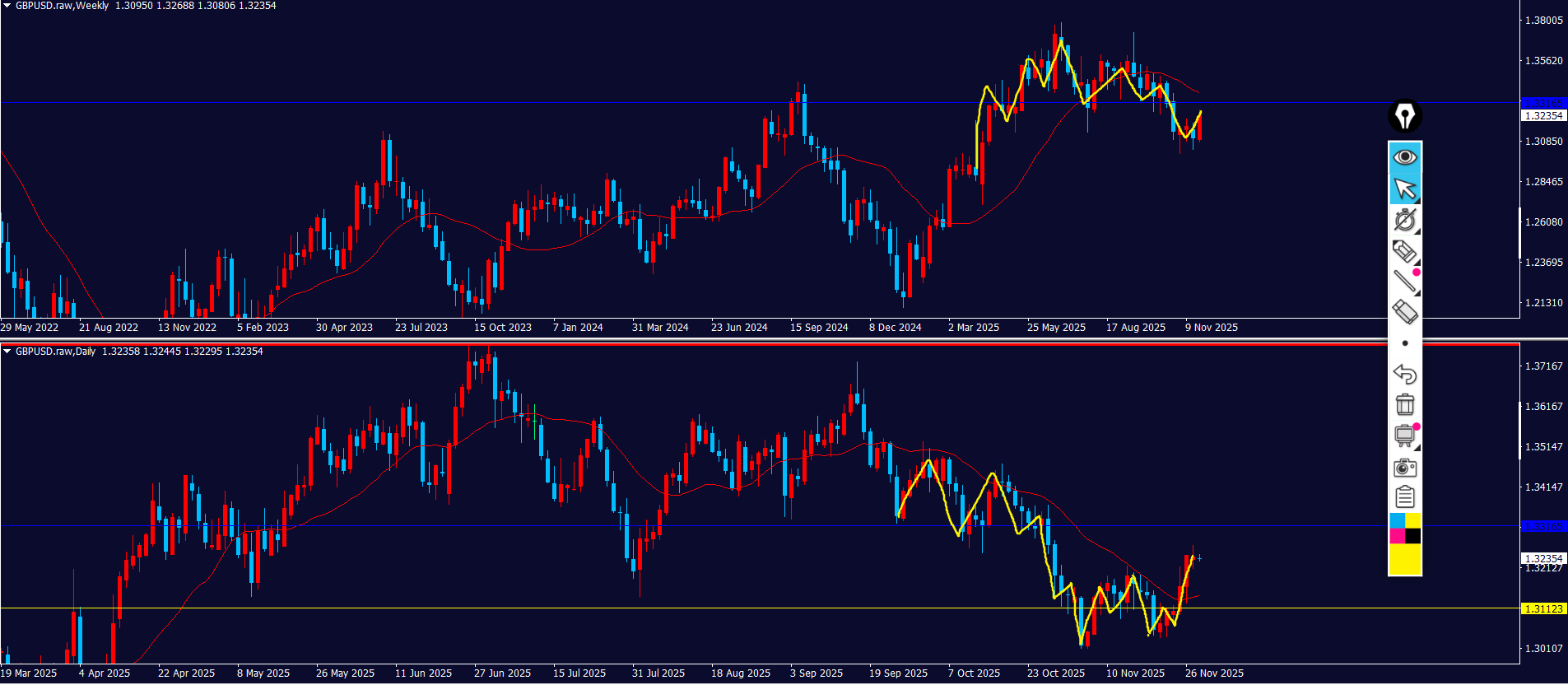This screenshot has height=685, width=1568.
Task: Pick the black color swatch
Action: pos(1412,536)
